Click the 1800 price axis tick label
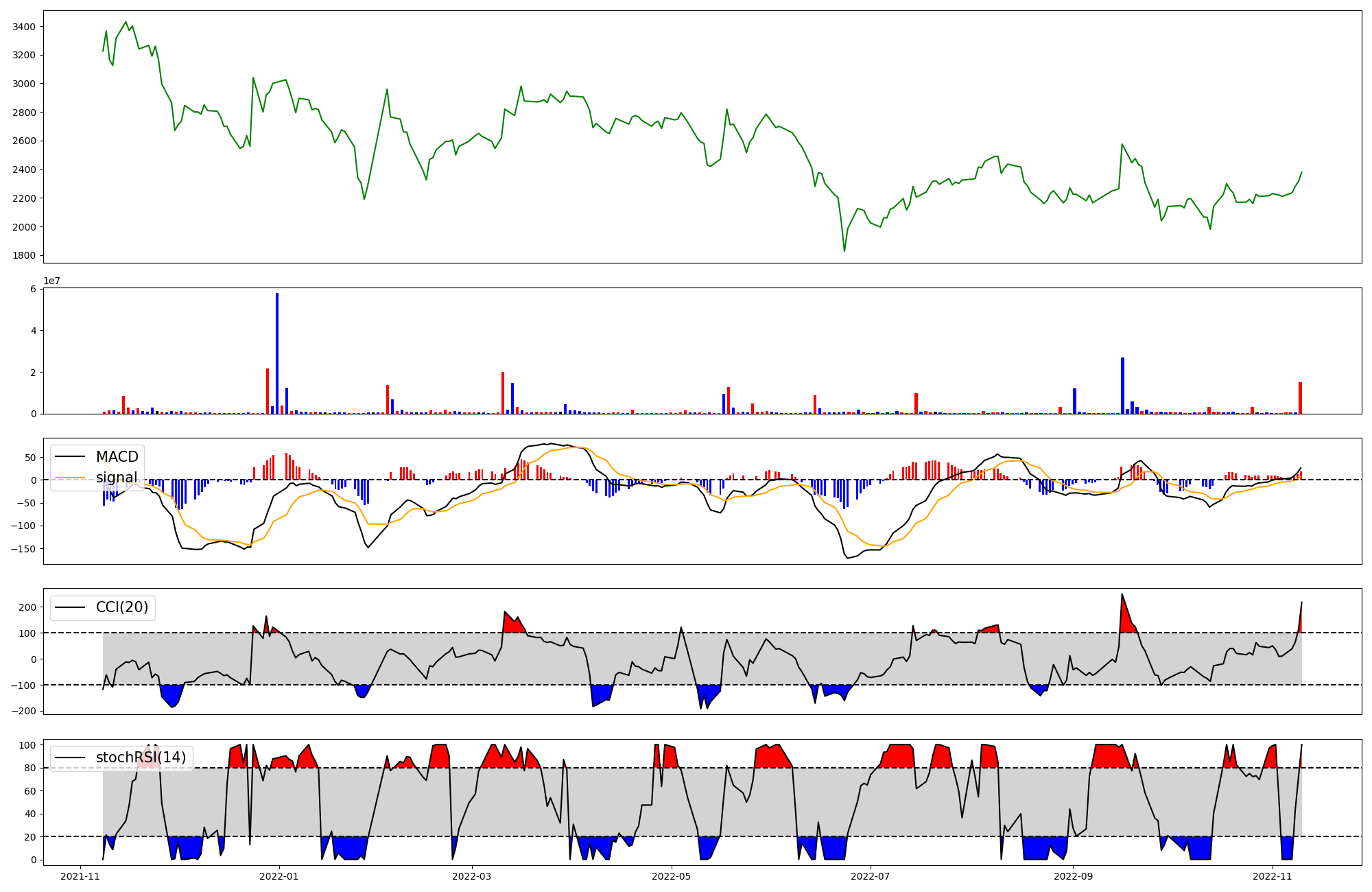The height and width of the screenshot is (892, 1372). click(x=23, y=255)
